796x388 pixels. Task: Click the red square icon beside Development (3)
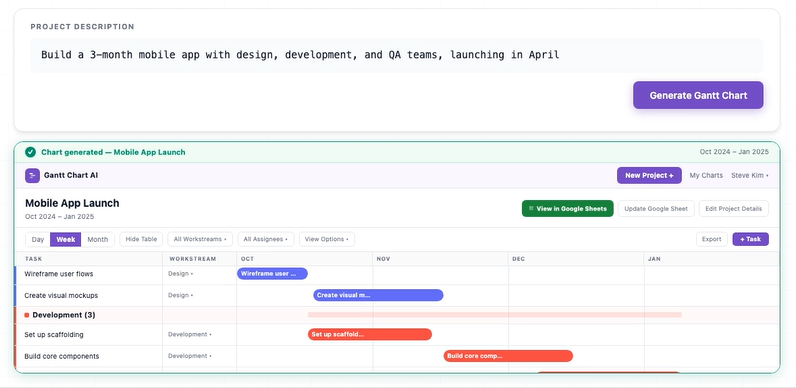pos(26,315)
